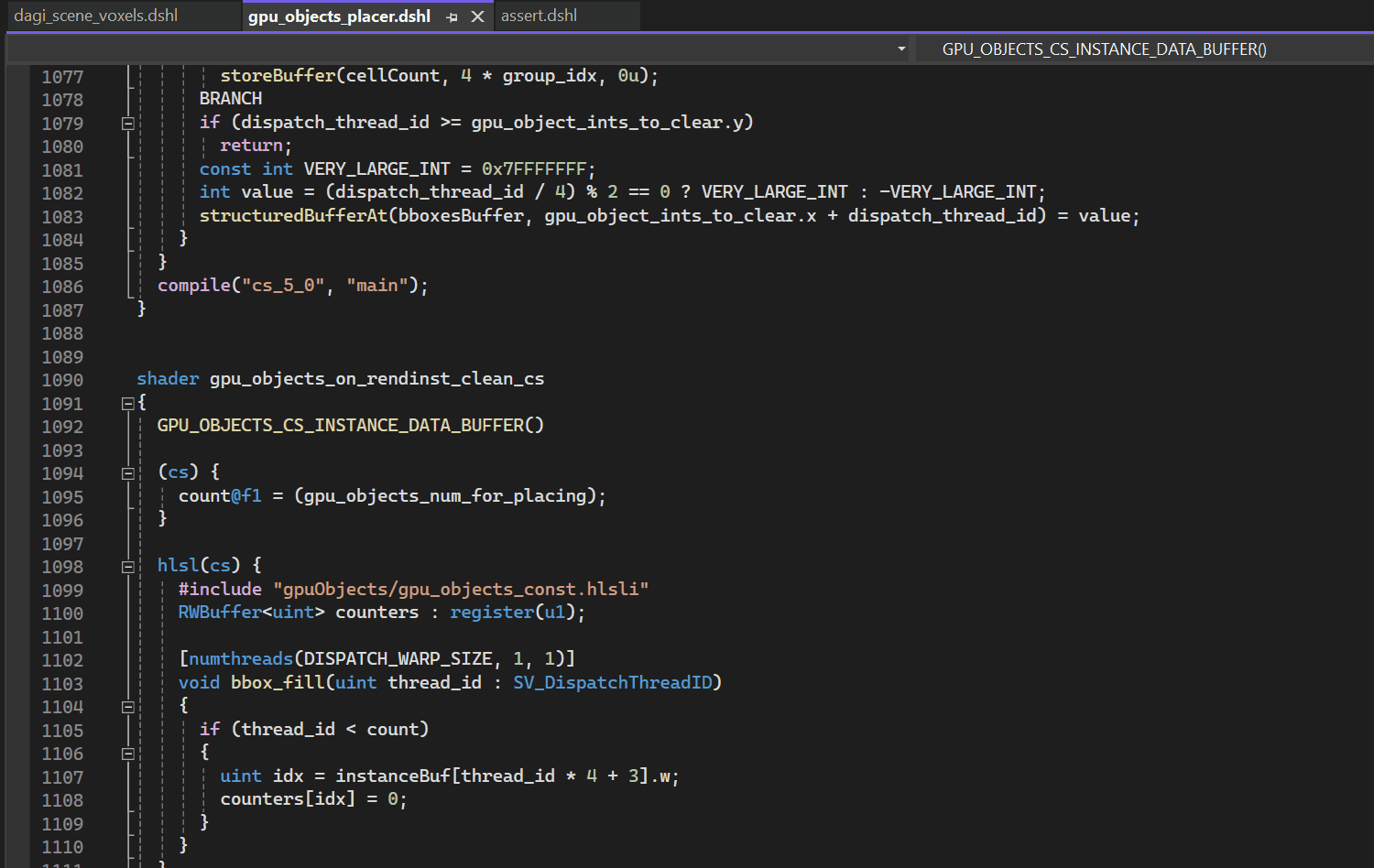Switch to the assert.dshl tab
This screenshot has width=1374, height=868.
[538, 16]
